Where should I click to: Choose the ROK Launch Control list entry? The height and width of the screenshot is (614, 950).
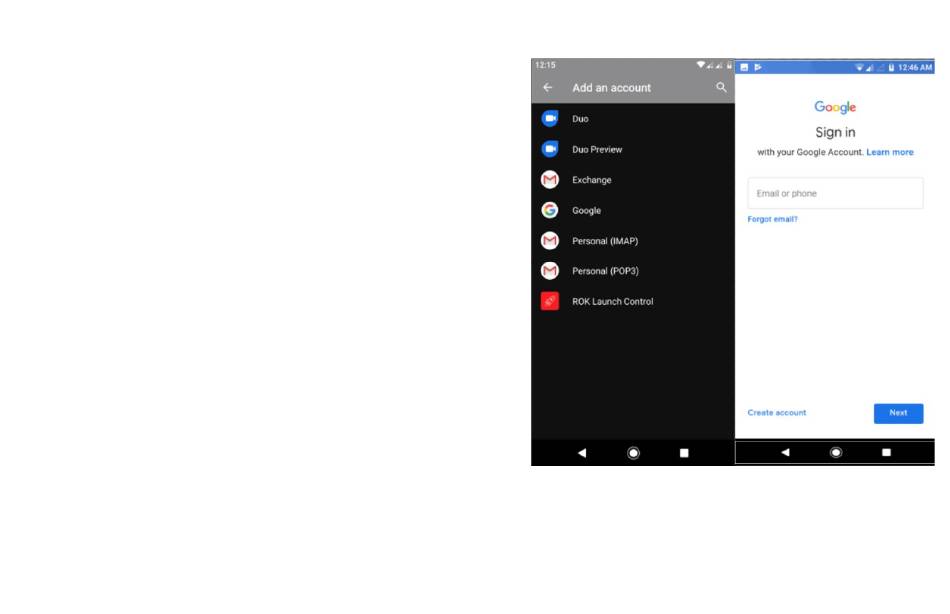(x=612, y=301)
